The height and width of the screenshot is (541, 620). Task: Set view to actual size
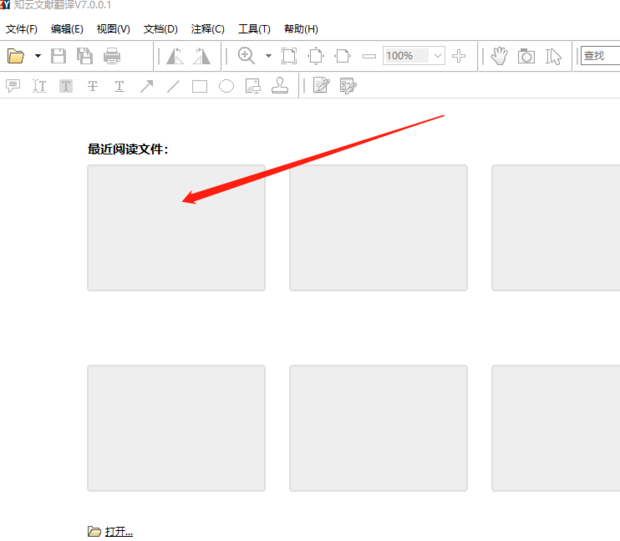(289, 56)
